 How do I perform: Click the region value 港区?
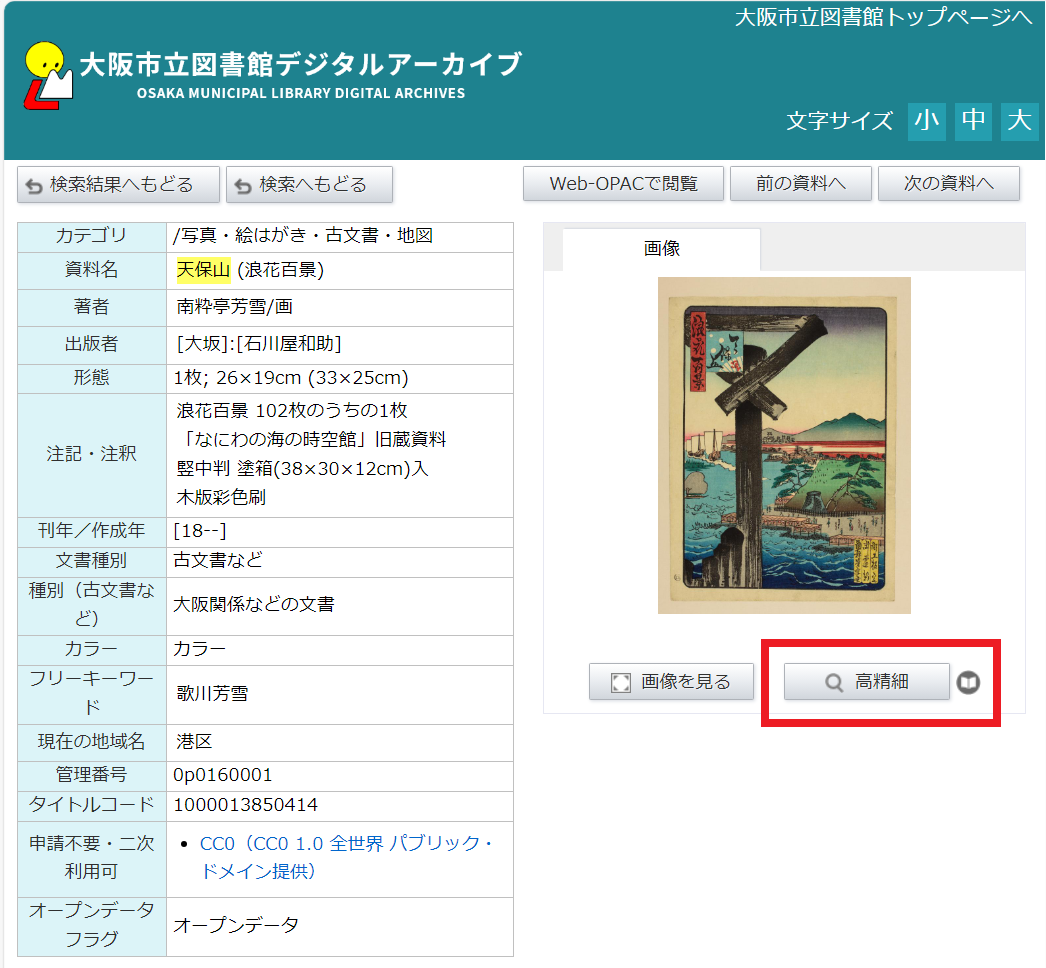(x=194, y=743)
